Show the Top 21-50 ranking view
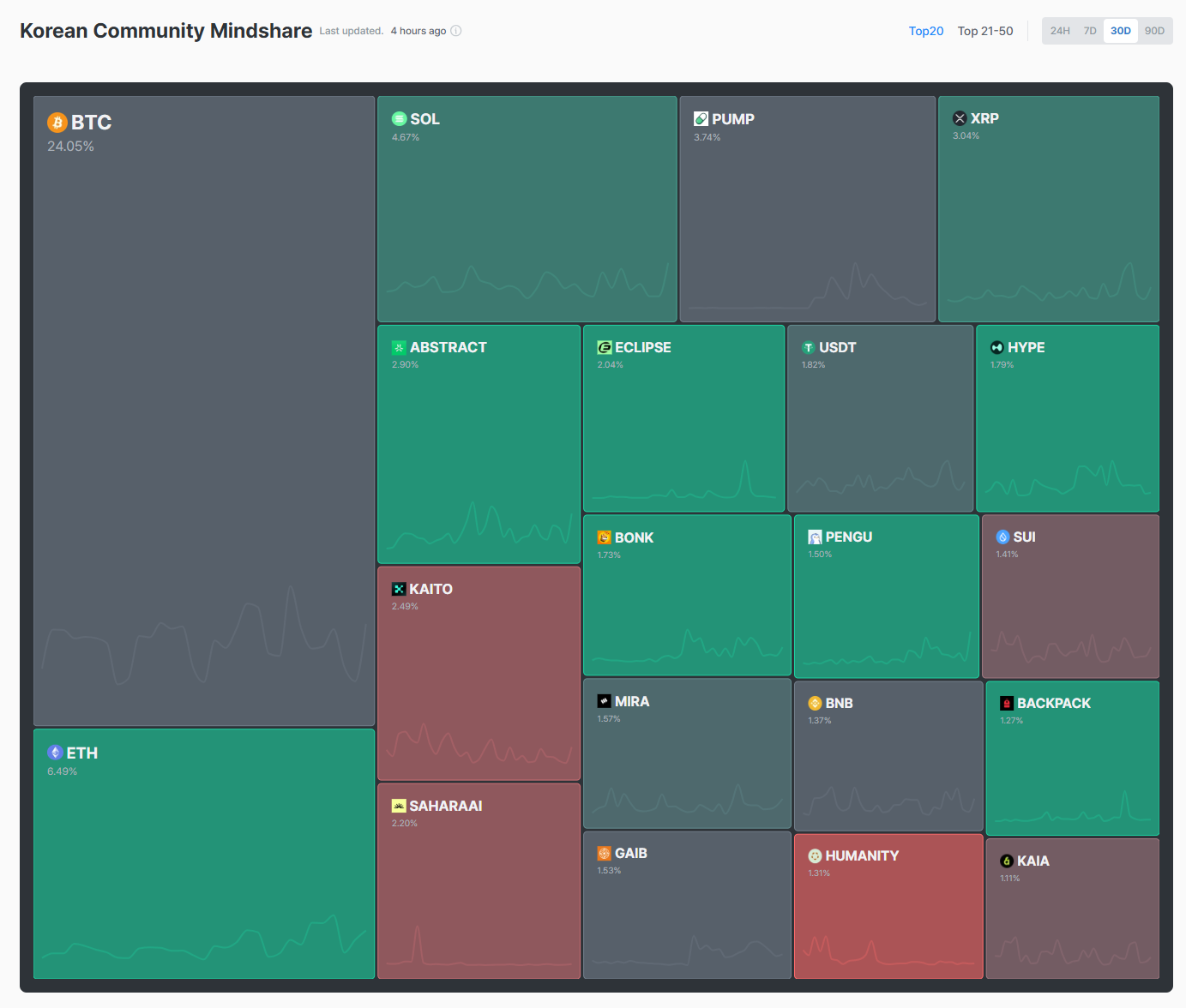1186x1008 pixels. pos(985,31)
